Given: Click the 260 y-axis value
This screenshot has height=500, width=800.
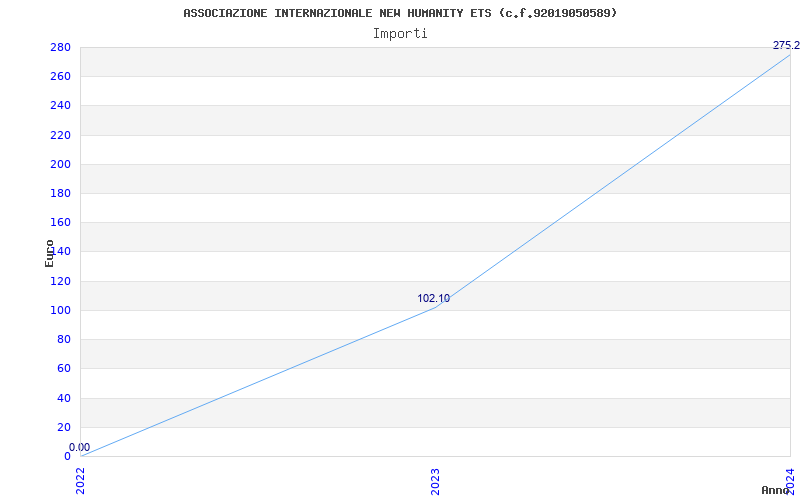Looking at the screenshot, I should [60, 77].
